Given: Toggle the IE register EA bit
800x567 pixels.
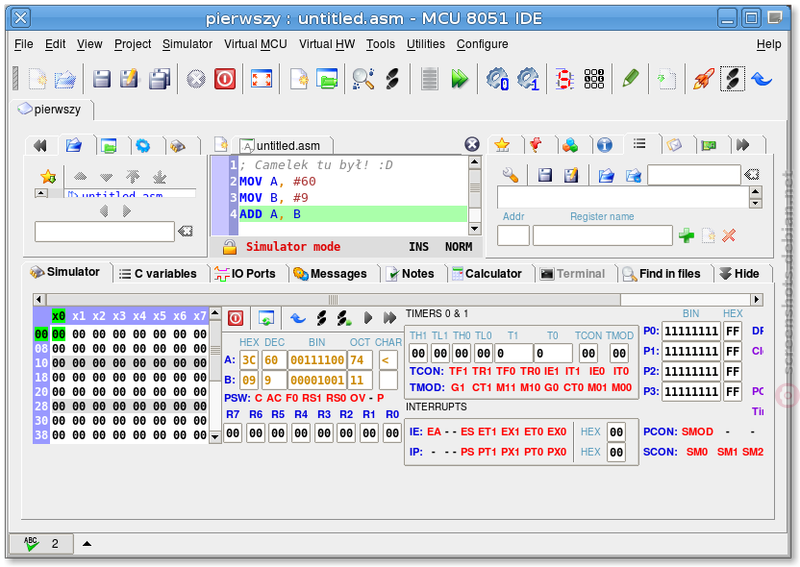Looking at the screenshot, I should tap(434, 432).
